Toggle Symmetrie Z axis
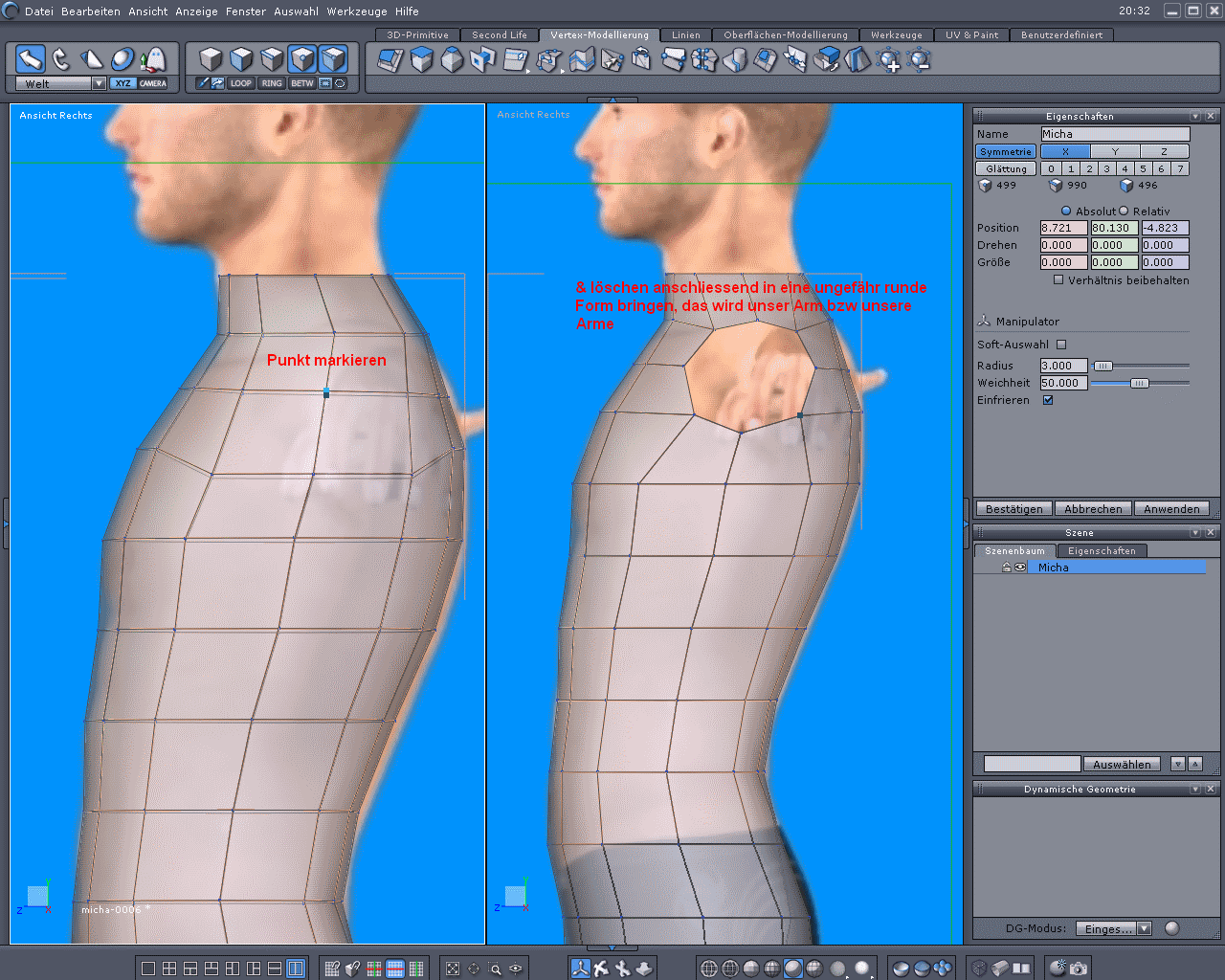This screenshot has height=980, width=1225. 1164,151
